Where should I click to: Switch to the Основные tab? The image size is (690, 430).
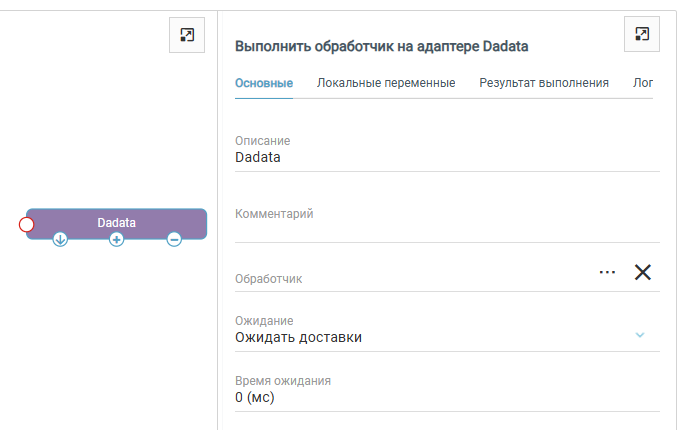263,83
